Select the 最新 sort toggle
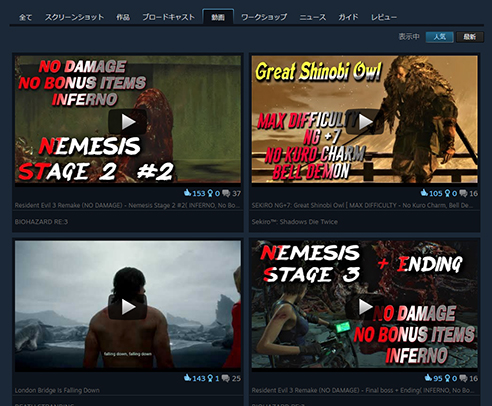The width and height of the screenshot is (492, 406). (x=470, y=37)
